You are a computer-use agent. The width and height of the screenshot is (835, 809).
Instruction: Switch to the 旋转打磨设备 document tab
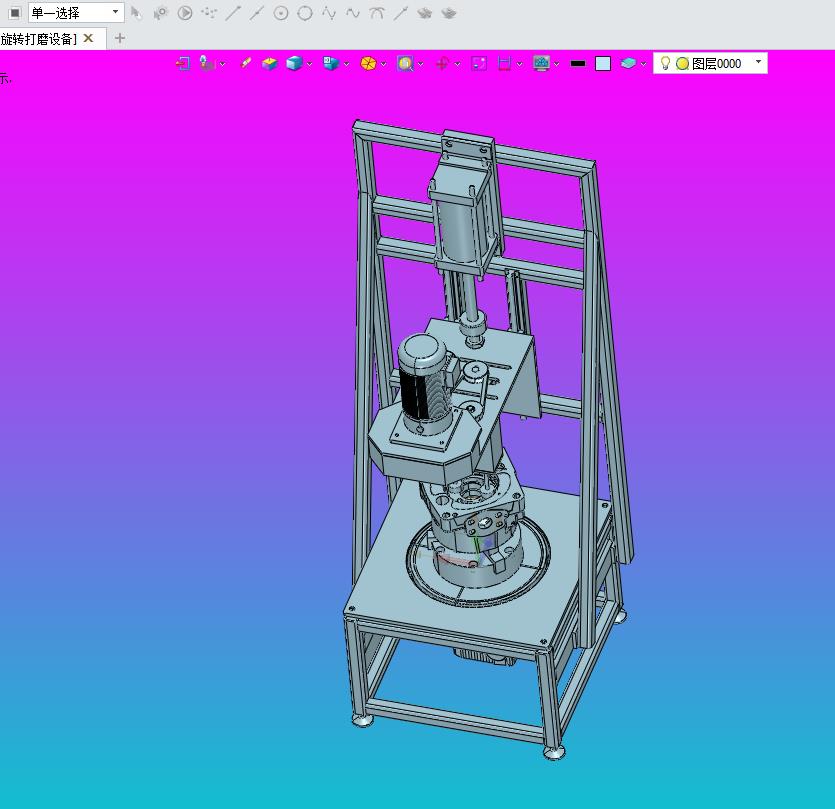click(x=39, y=39)
